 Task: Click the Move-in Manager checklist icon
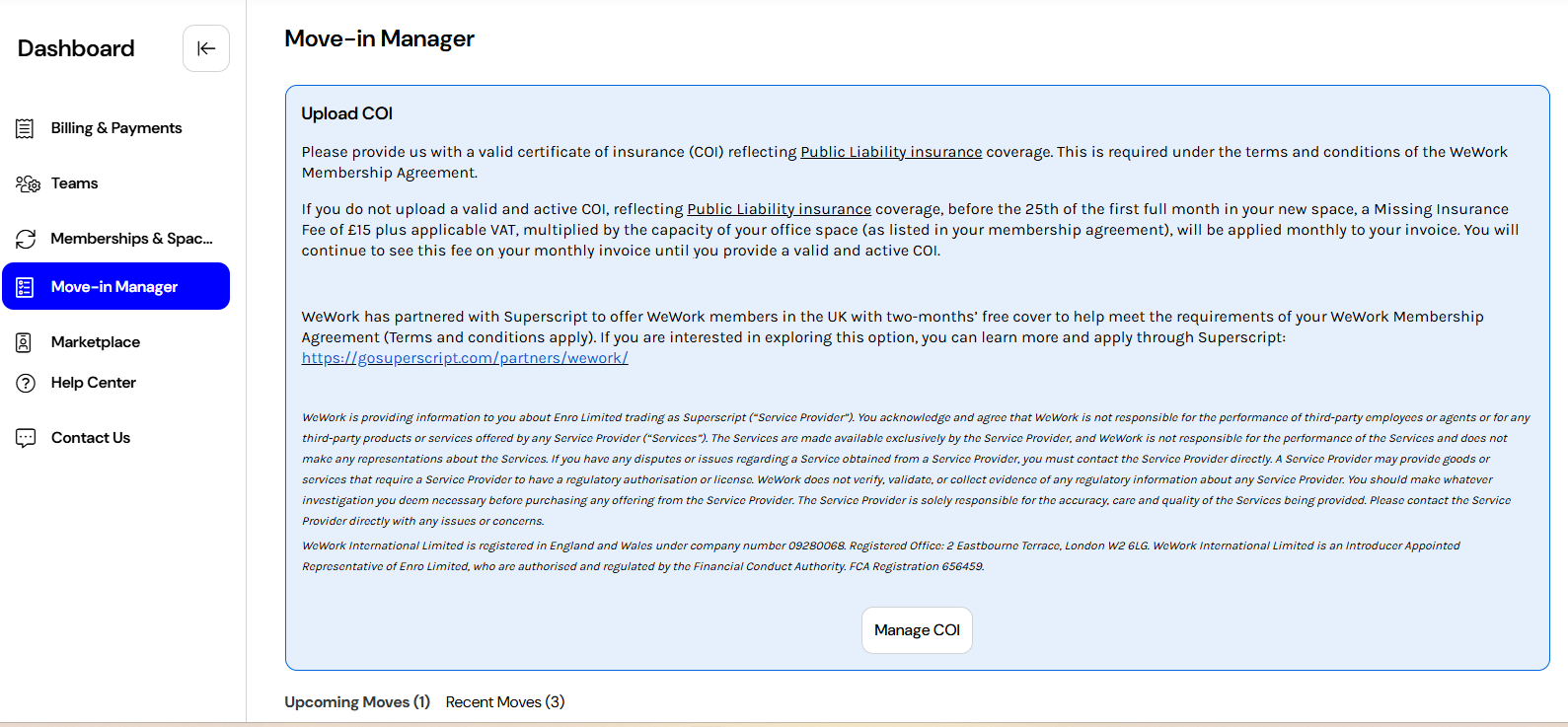[x=26, y=287]
